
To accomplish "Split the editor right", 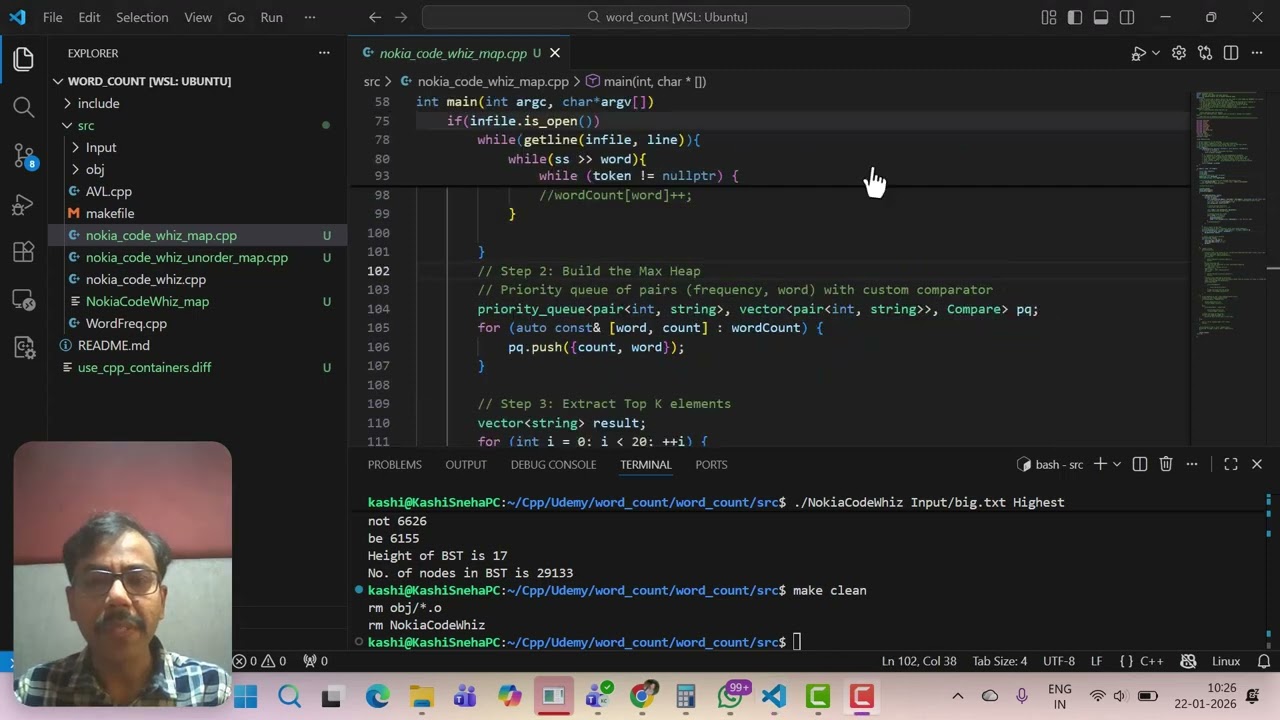I will [x=1231, y=53].
